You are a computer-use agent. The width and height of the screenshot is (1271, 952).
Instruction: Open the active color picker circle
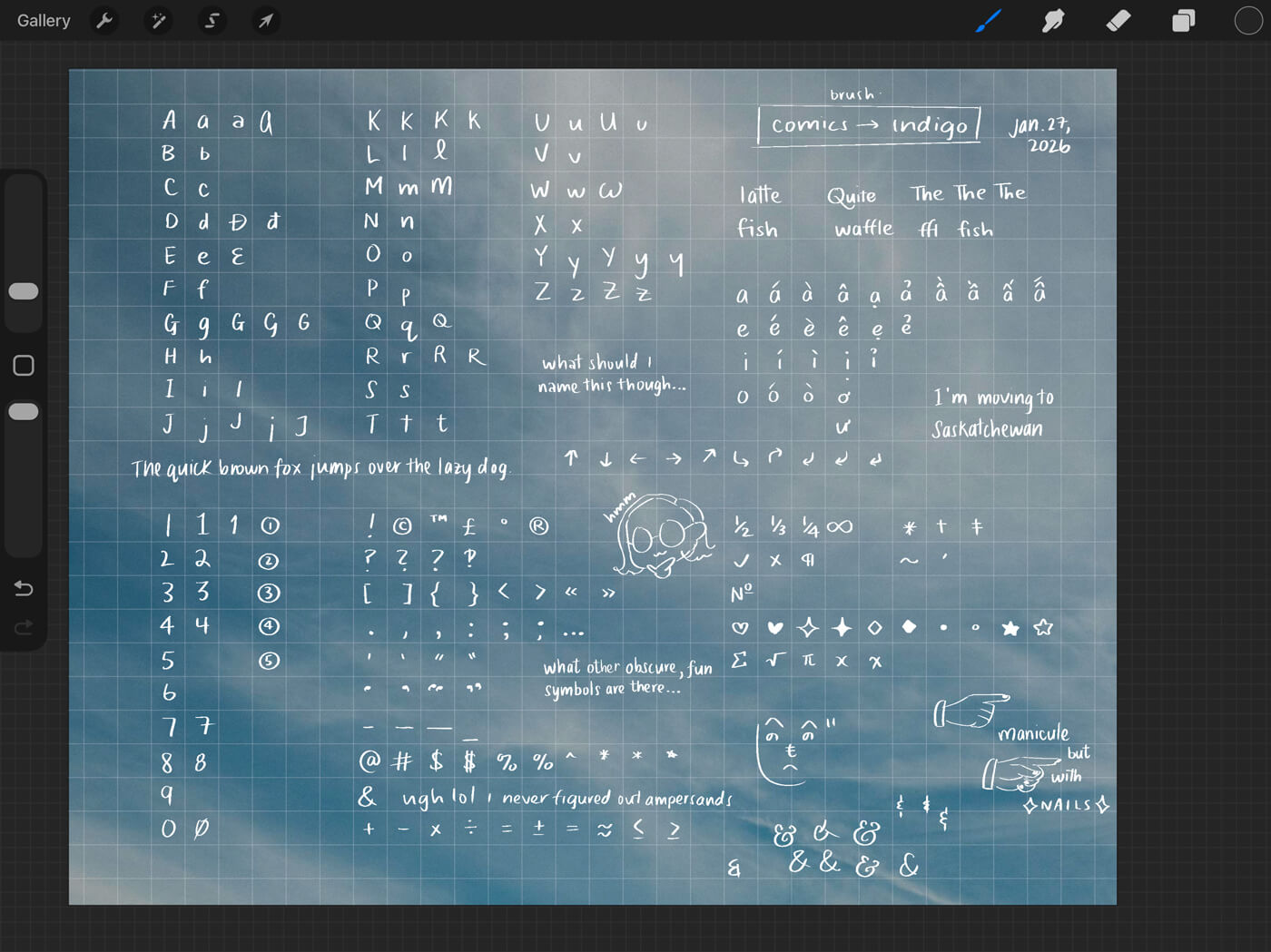click(1247, 20)
